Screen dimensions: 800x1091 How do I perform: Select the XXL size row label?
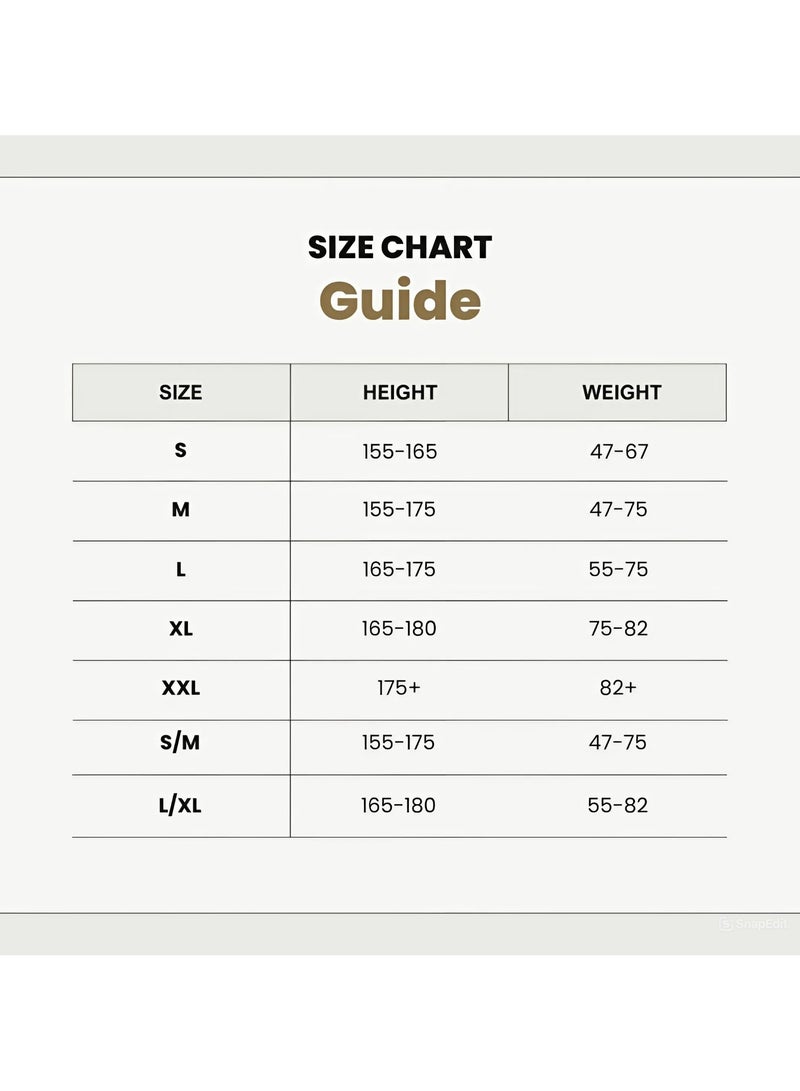coord(181,688)
